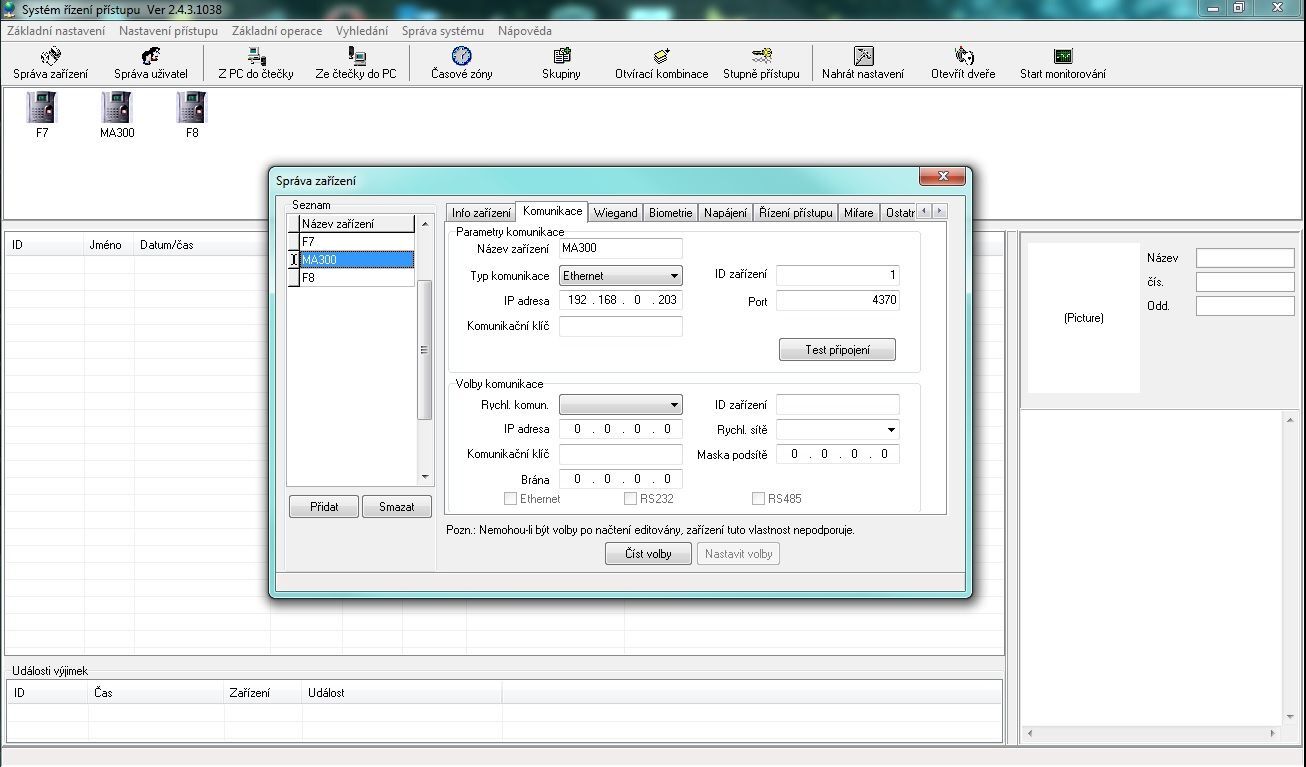Select F8 in device list
This screenshot has width=1306, height=767.
point(357,278)
